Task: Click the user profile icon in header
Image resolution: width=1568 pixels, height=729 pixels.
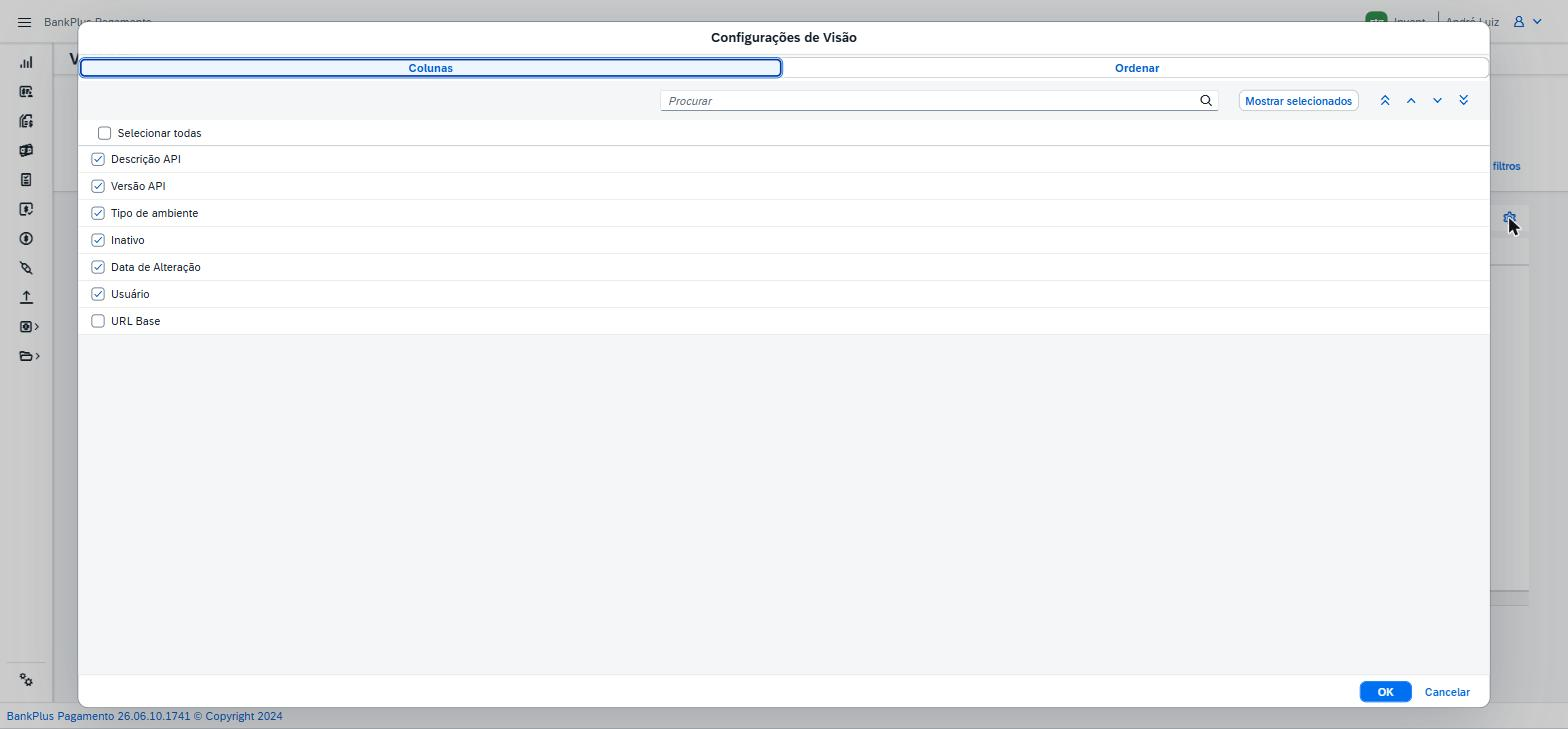Action: click(1518, 21)
